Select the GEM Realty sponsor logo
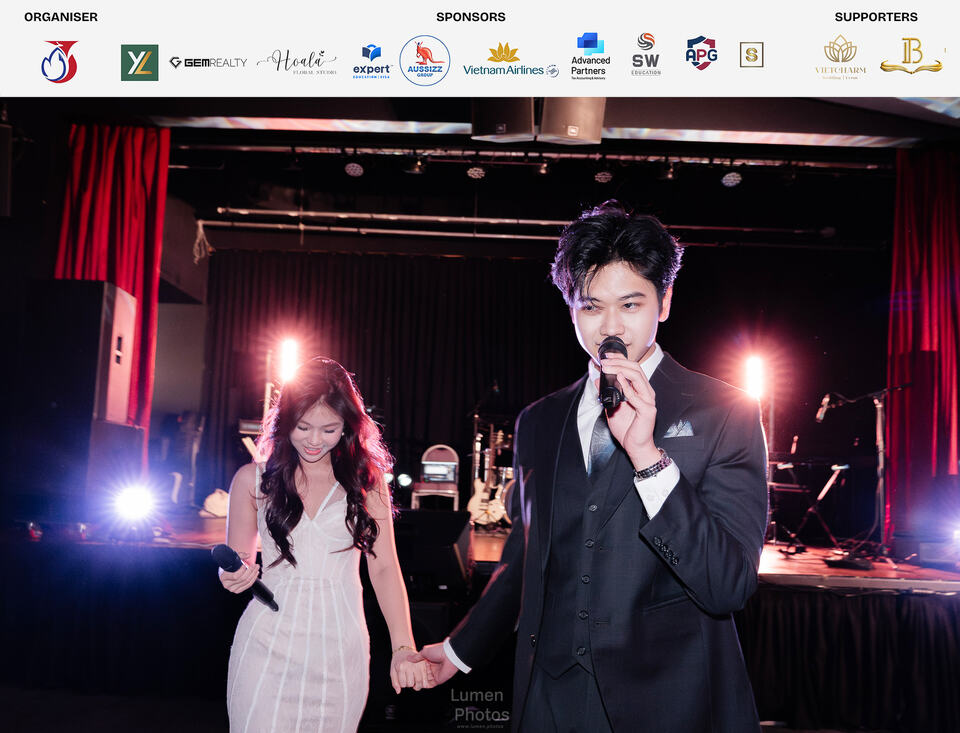 208,62
